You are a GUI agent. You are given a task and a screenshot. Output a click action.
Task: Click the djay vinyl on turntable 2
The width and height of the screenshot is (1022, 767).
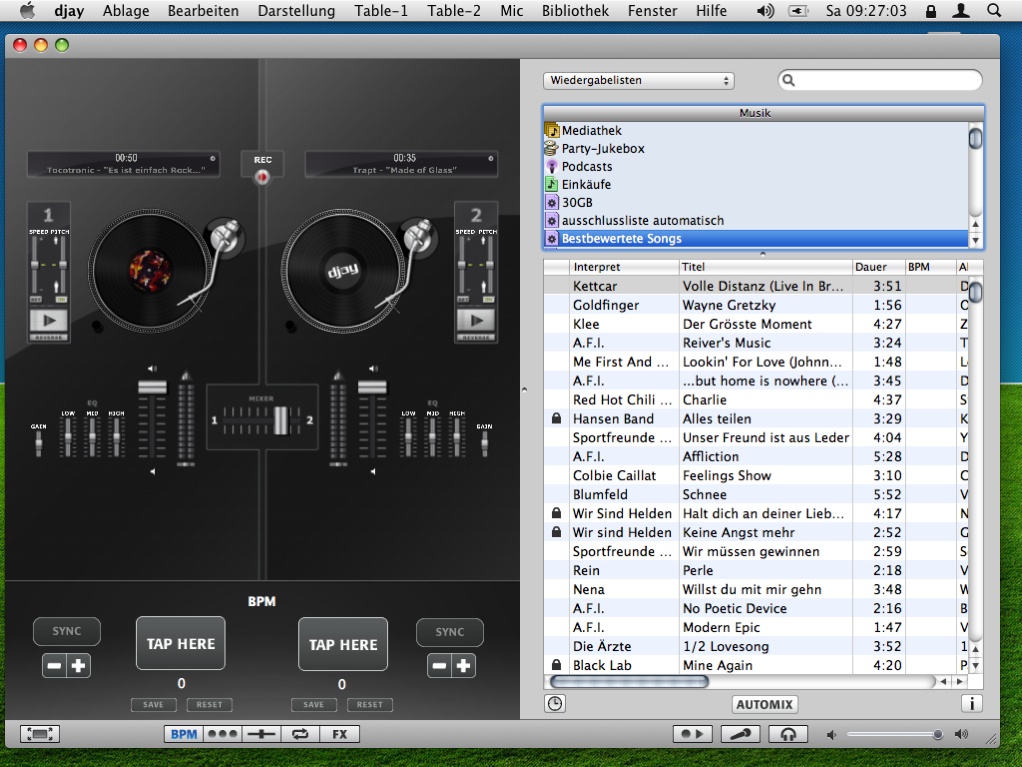343,270
